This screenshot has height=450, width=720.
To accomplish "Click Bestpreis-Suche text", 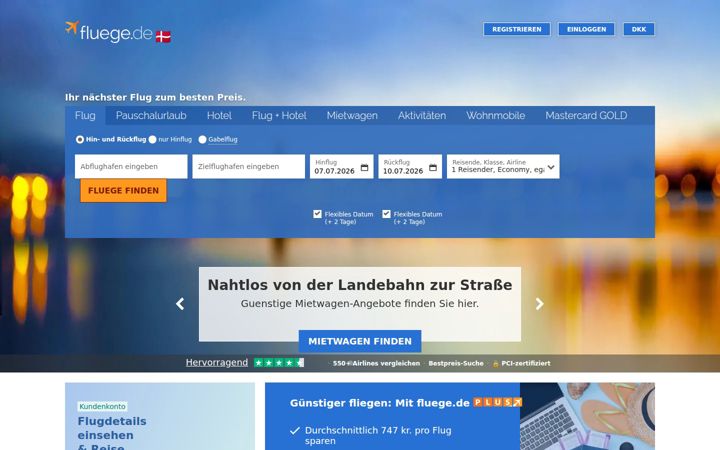I will click(456, 363).
